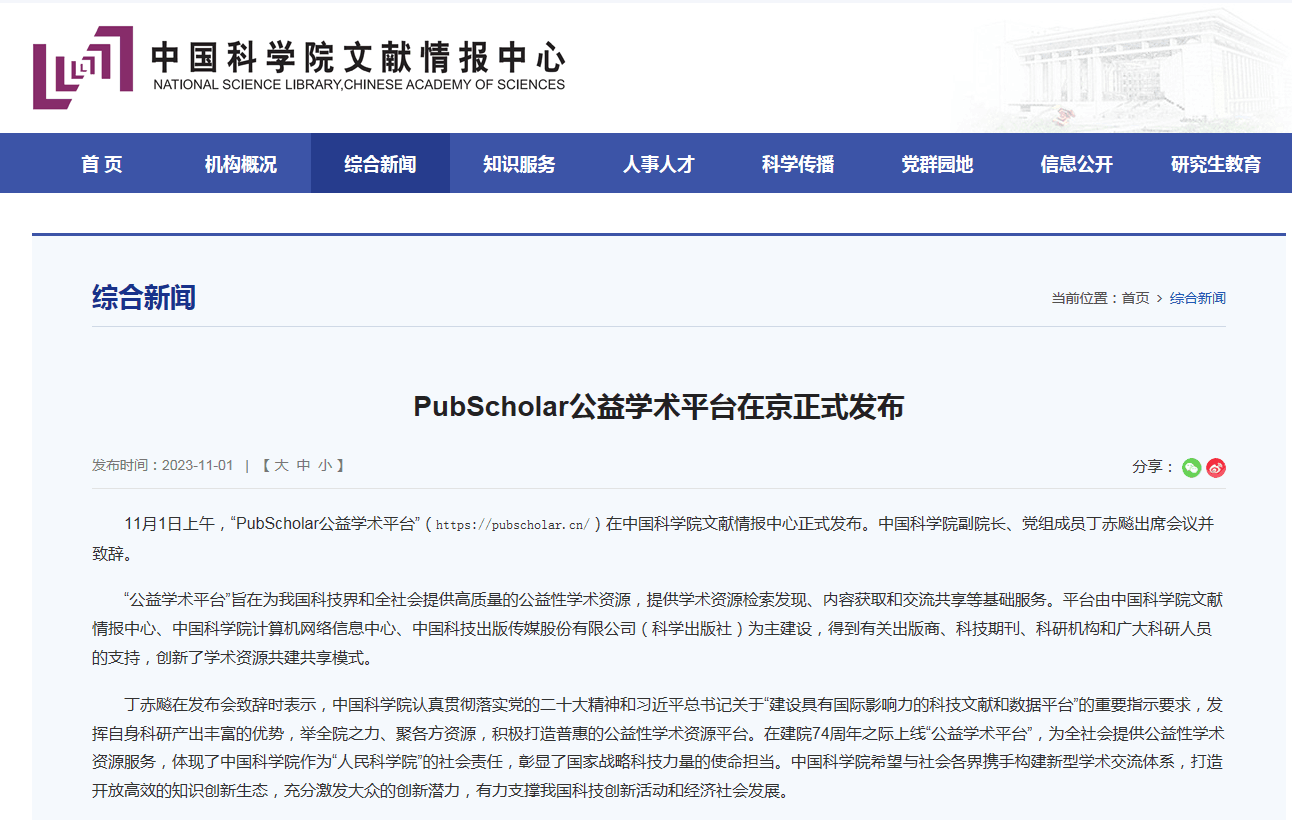Click the 分享： label

[1153, 467]
